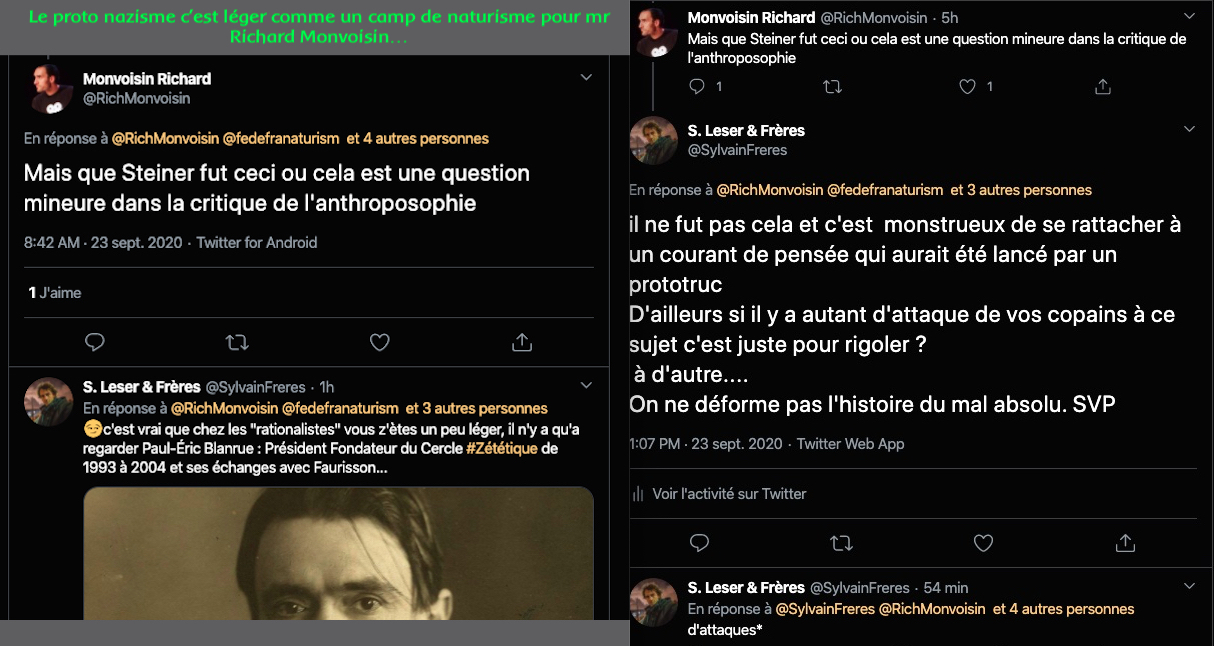Expand the menu chevron on the 1h-old S. Leser tweet
This screenshot has width=1214, height=646.
[x=587, y=386]
